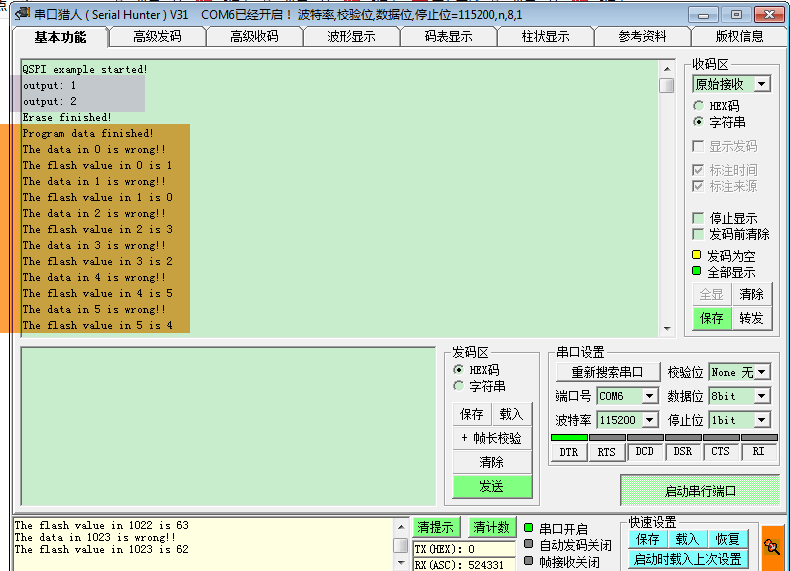Click the 转发 button
This screenshot has width=790, height=571.
tap(751, 319)
